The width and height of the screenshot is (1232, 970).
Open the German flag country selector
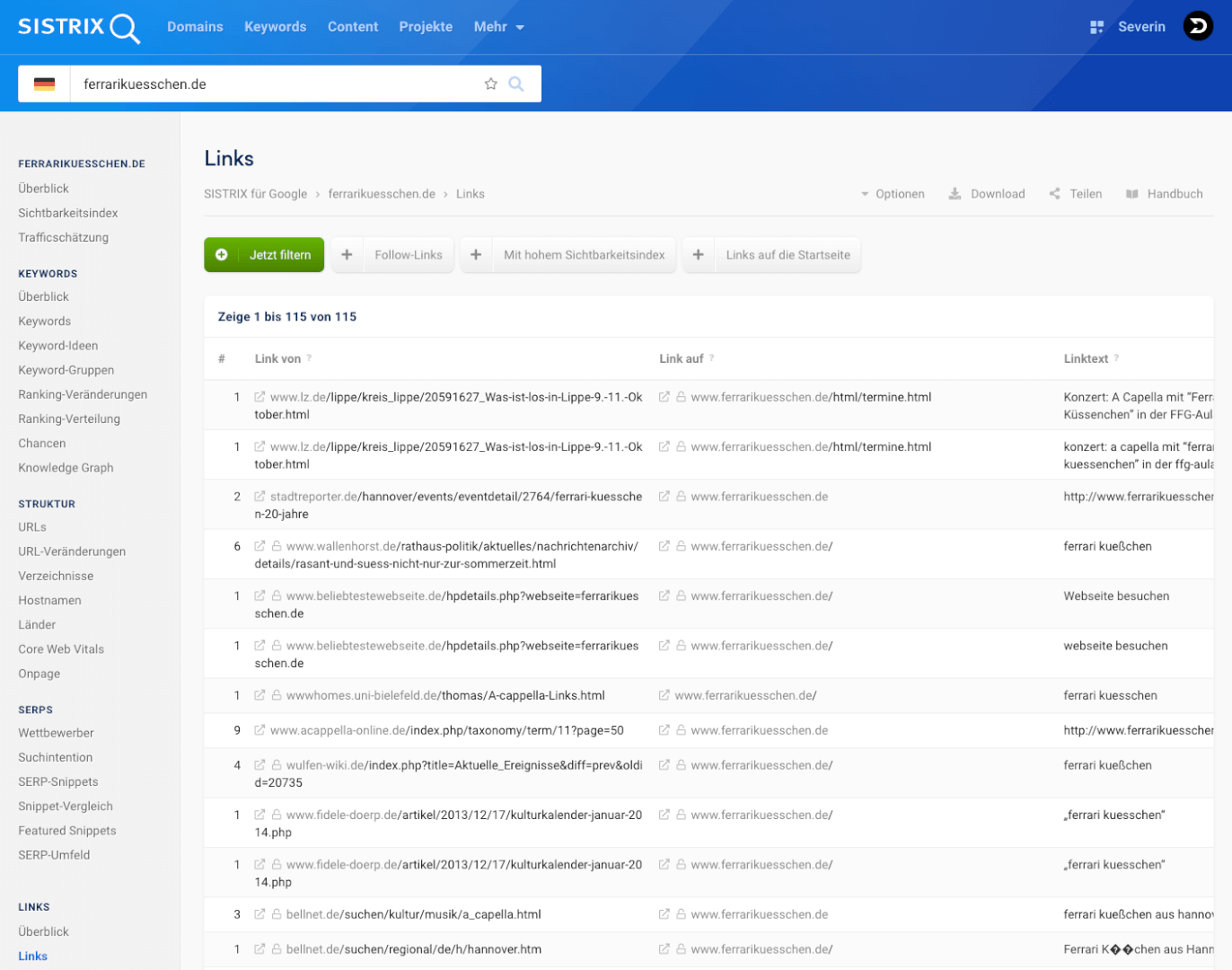pyautogui.click(x=44, y=84)
